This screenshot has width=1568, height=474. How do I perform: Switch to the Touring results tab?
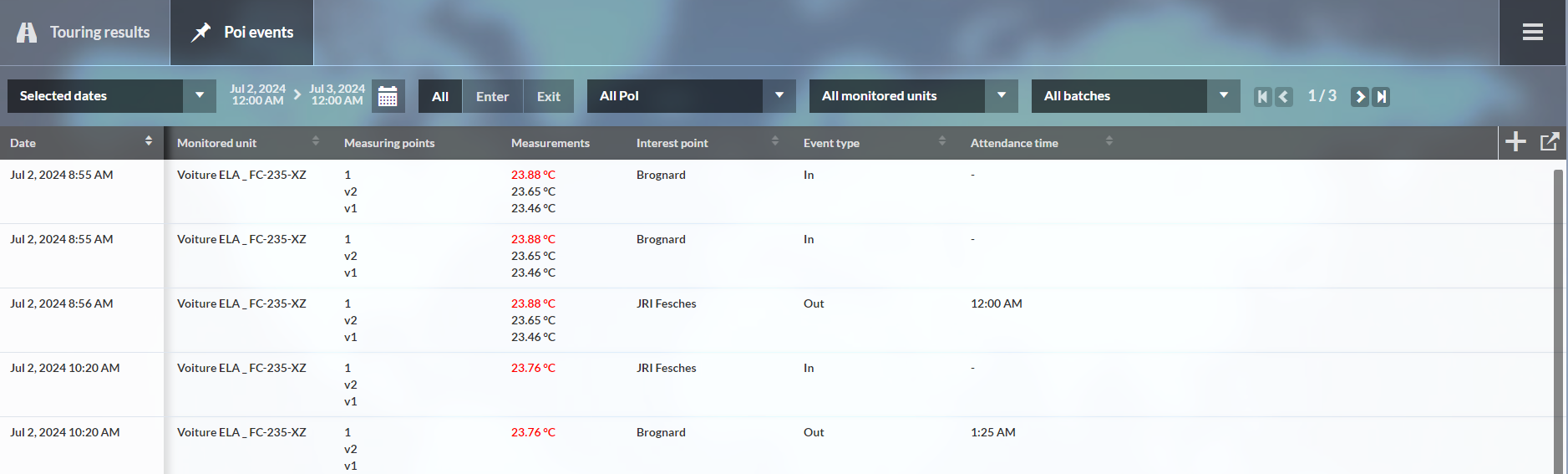pos(84,33)
